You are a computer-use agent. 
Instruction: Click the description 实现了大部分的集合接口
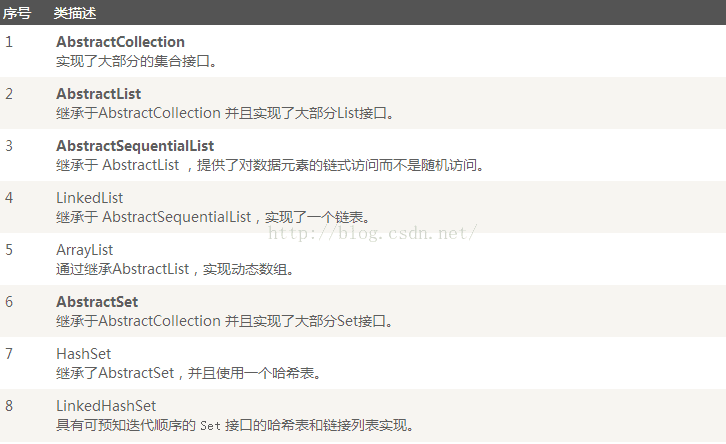coord(137,61)
